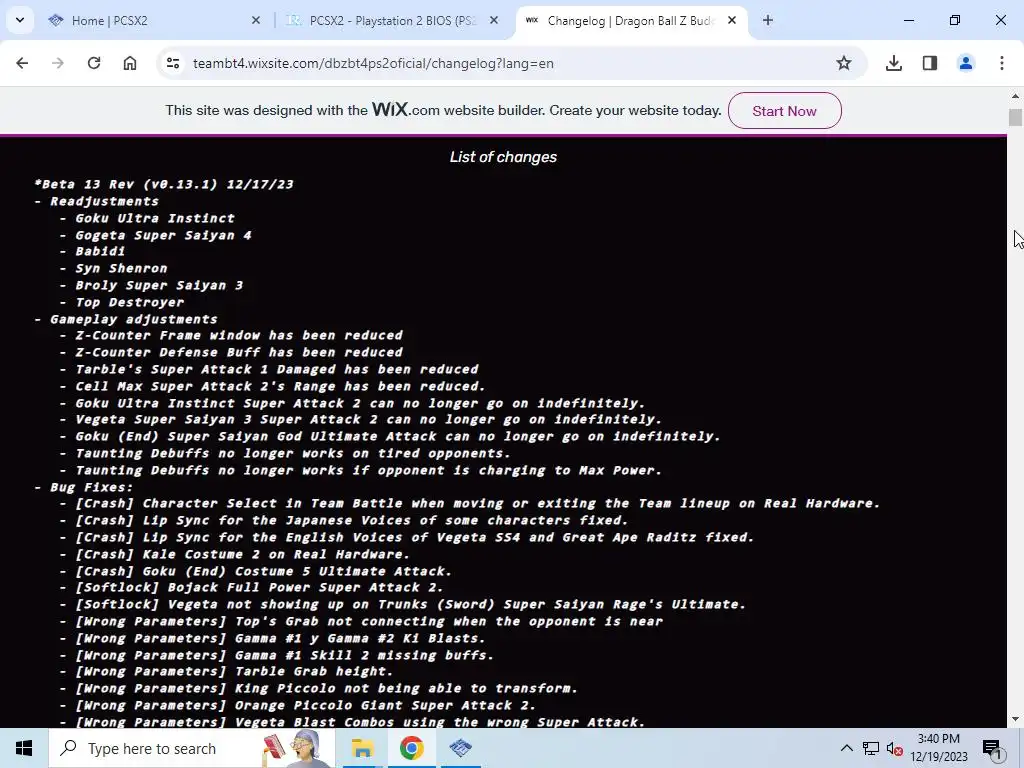Image resolution: width=1024 pixels, height=768 pixels.
Task: Open the notification center icon
Action: coord(991,748)
